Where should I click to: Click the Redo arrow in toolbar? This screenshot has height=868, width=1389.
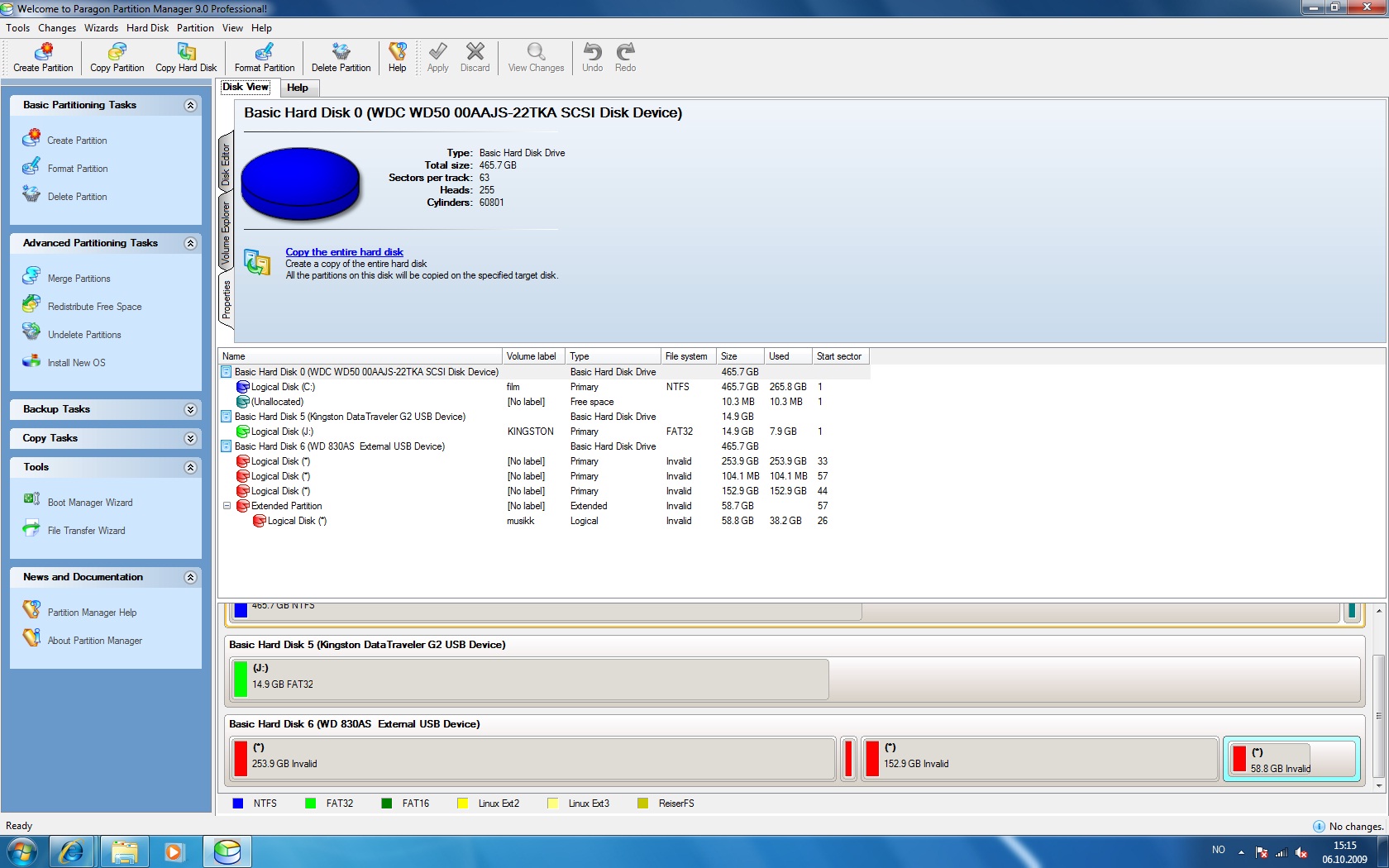point(626,57)
